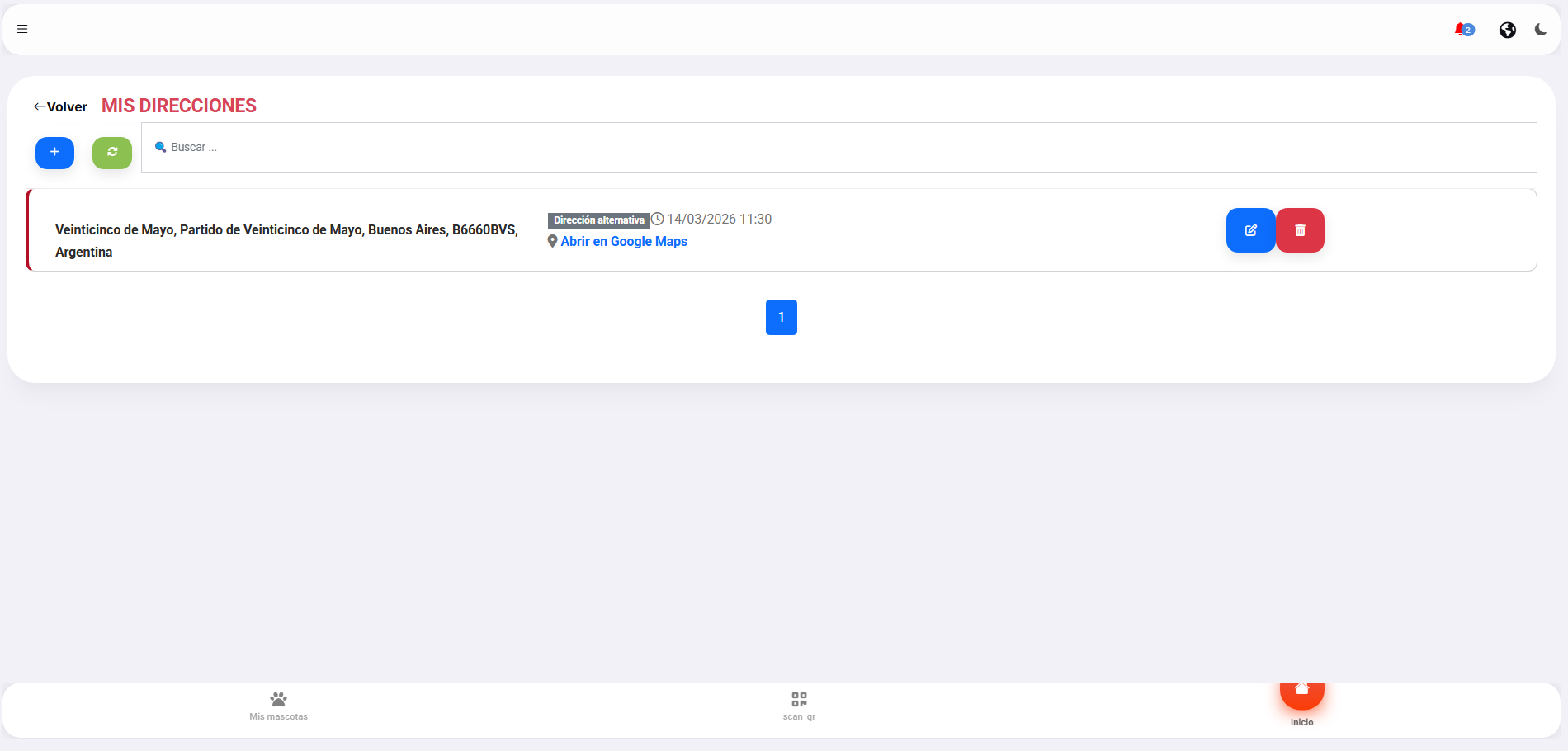Select the Veinticinco de Mayo address text
This screenshot has width=1568, height=751.
click(x=286, y=240)
